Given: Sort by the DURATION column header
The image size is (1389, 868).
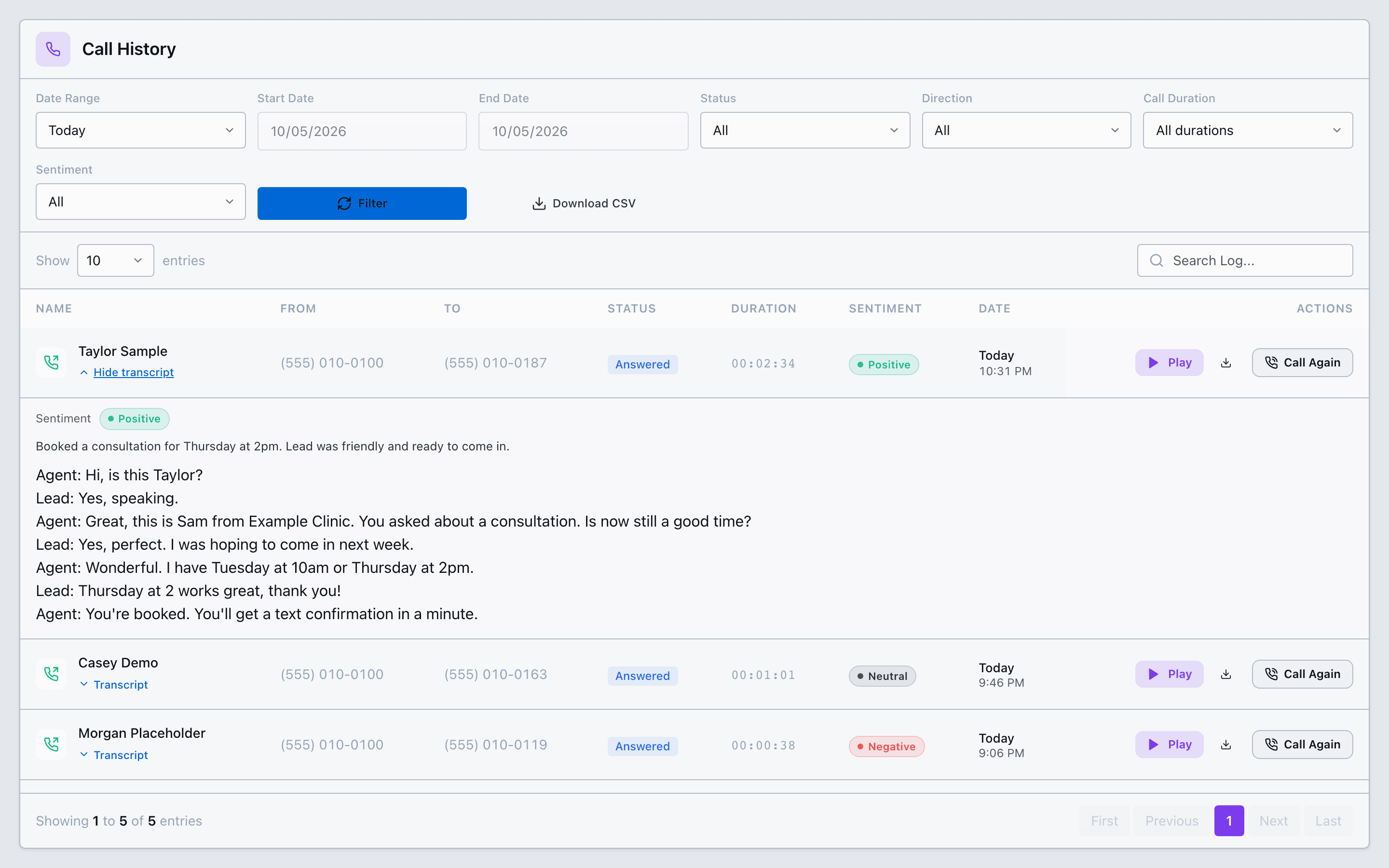Looking at the screenshot, I should (x=763, y=308).
